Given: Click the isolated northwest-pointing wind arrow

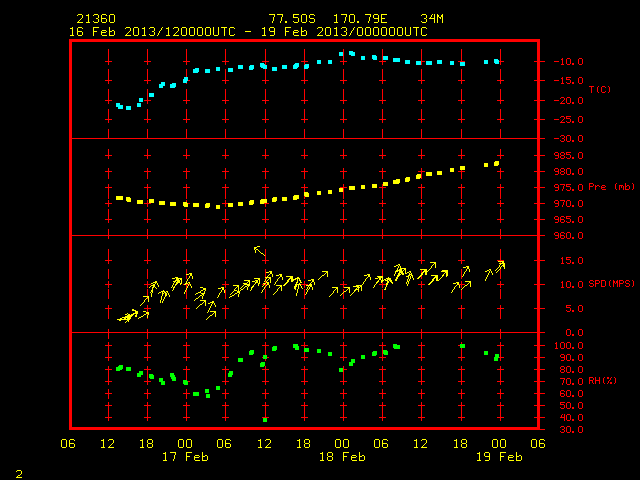Looking at the screenshot, I should point(259,251).
